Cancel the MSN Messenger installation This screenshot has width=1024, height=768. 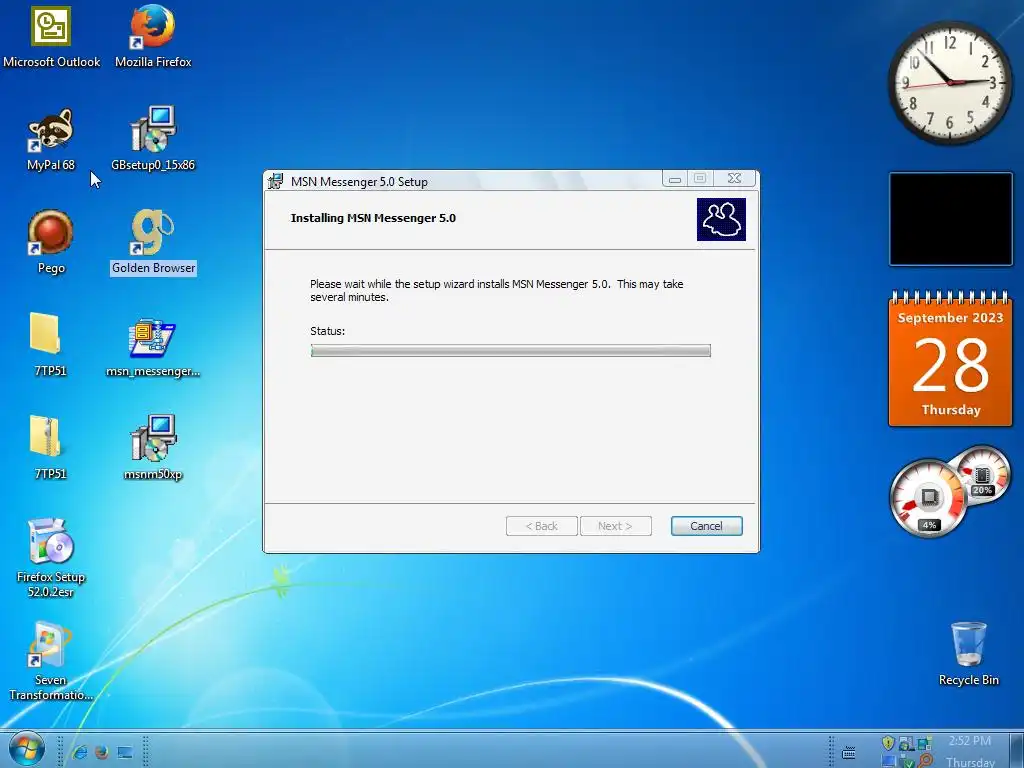(707, 526)
